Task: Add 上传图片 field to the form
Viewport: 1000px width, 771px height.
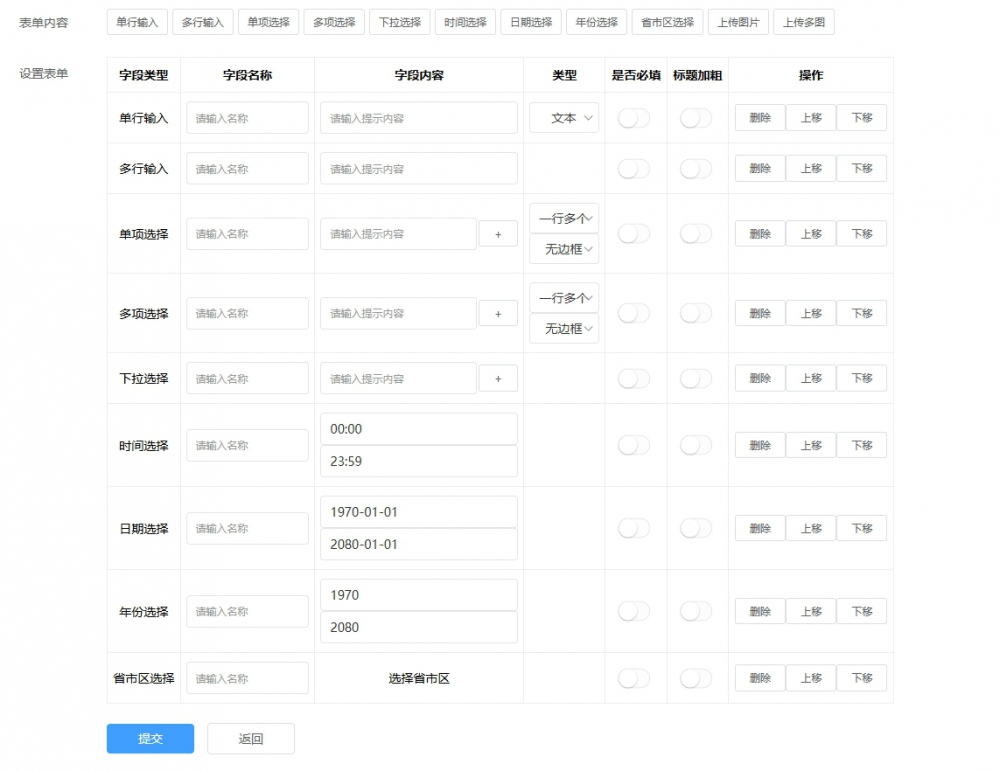Action: [738, 22]
